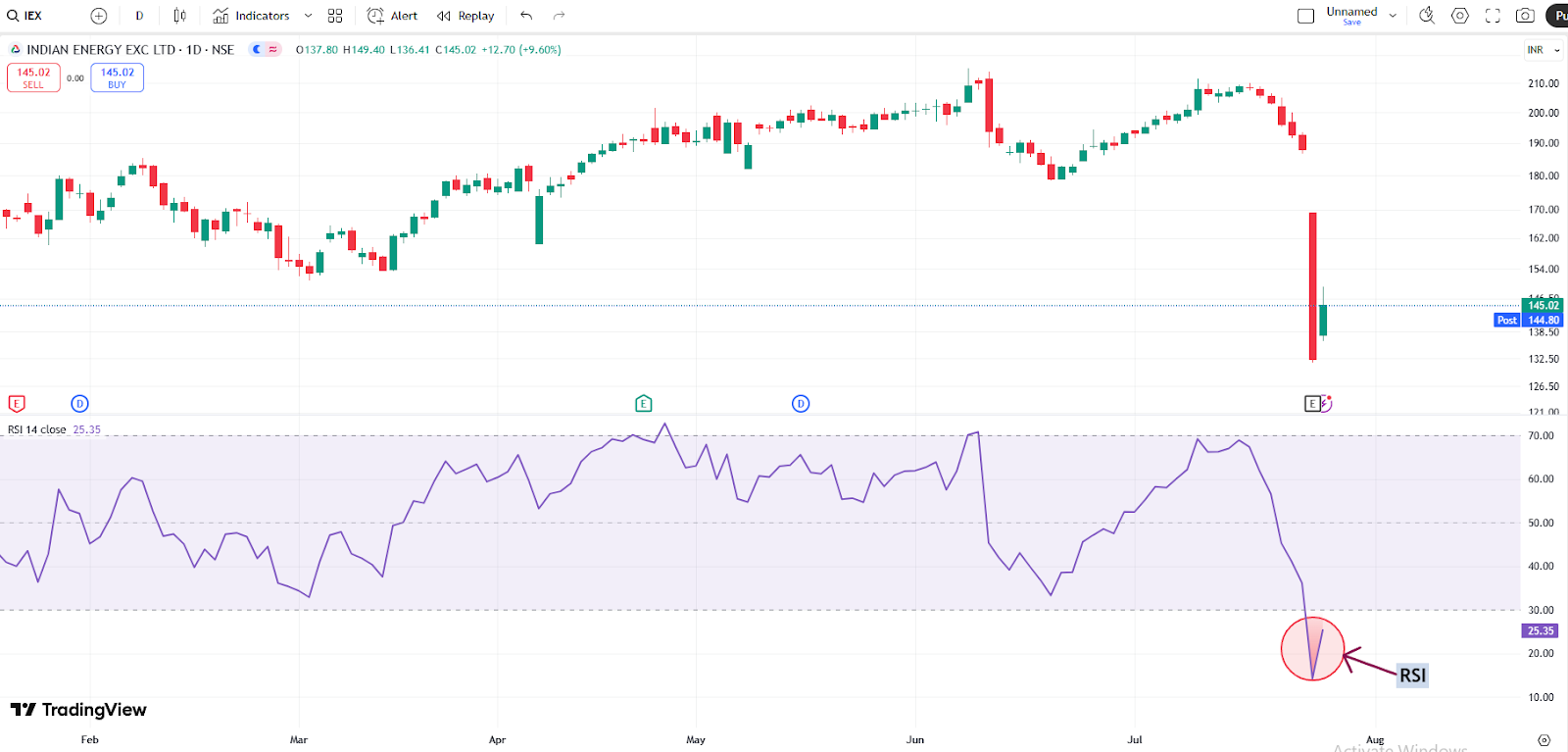Click the 145.02 SELL button

(33, 77)
